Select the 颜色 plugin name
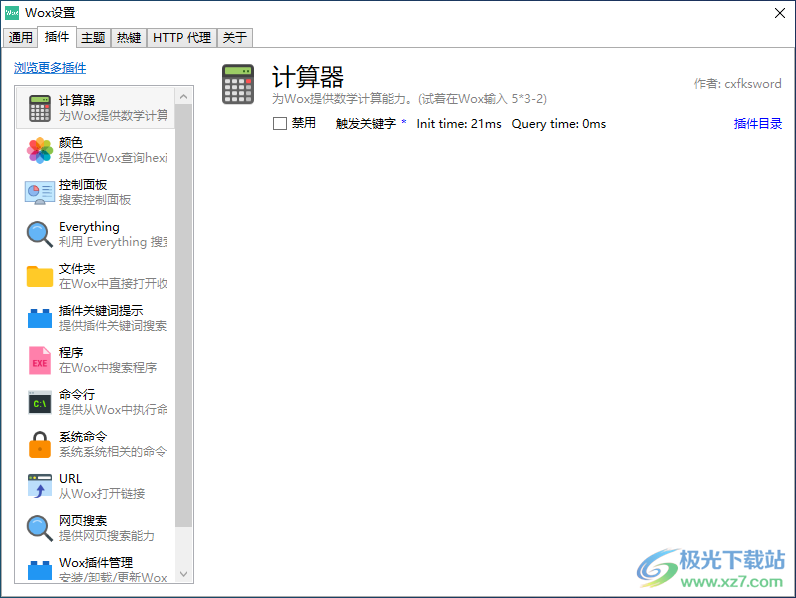The image size is (796, 598). coord(71,142)
